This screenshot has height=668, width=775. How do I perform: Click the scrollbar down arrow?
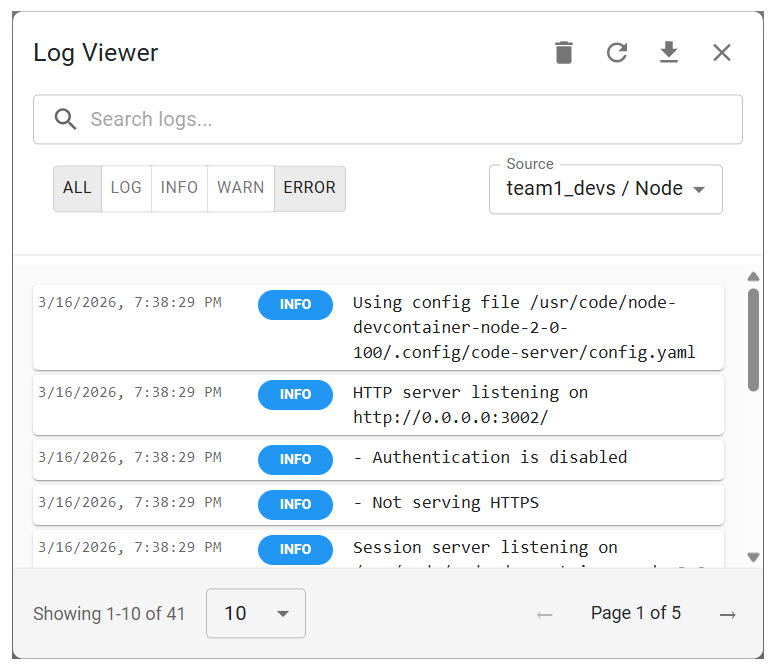coord(753,557)
